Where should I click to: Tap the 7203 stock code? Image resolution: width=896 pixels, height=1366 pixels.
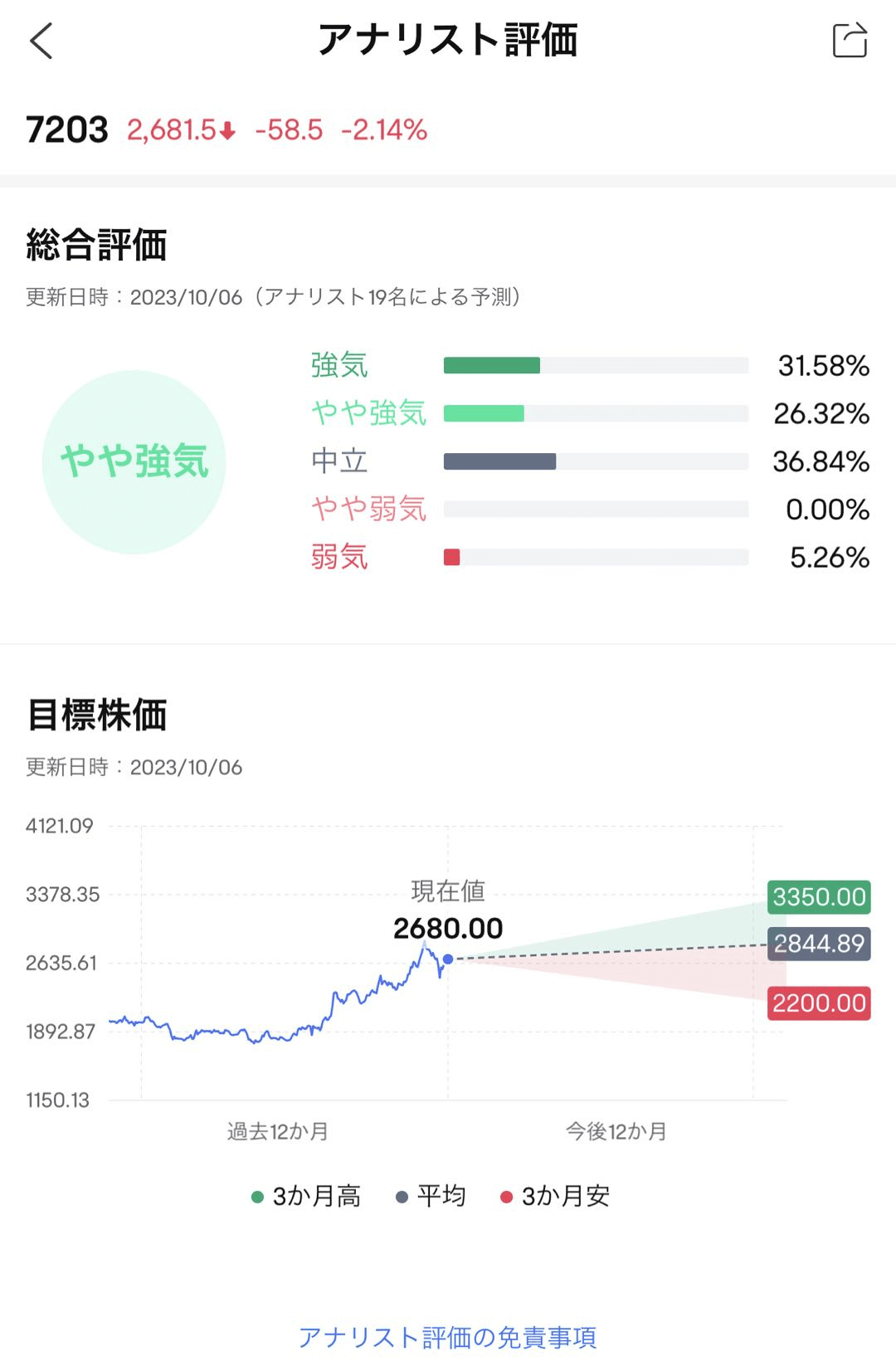click(x=67, y=129)
